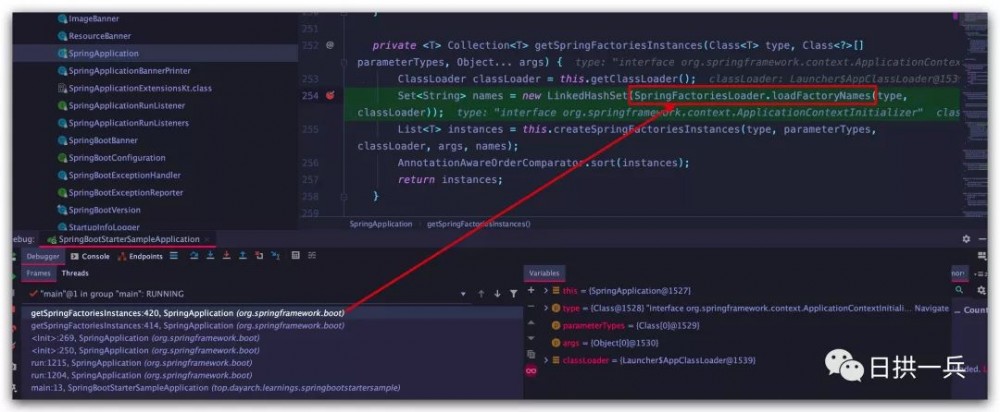This screenshot has width=1000, height=412.
Task: Click SpringApplication breadcrumb in editor
Action: [381, 224]
